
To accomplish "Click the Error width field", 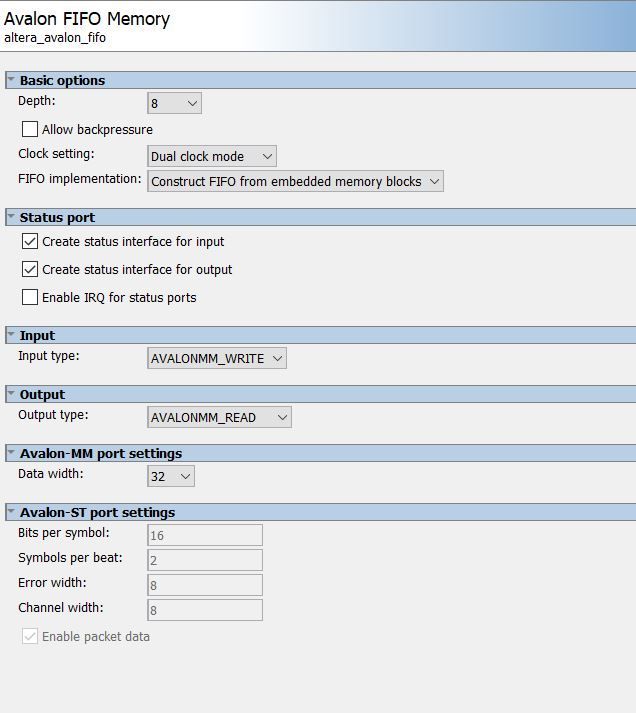I will [x=205, y=585].
